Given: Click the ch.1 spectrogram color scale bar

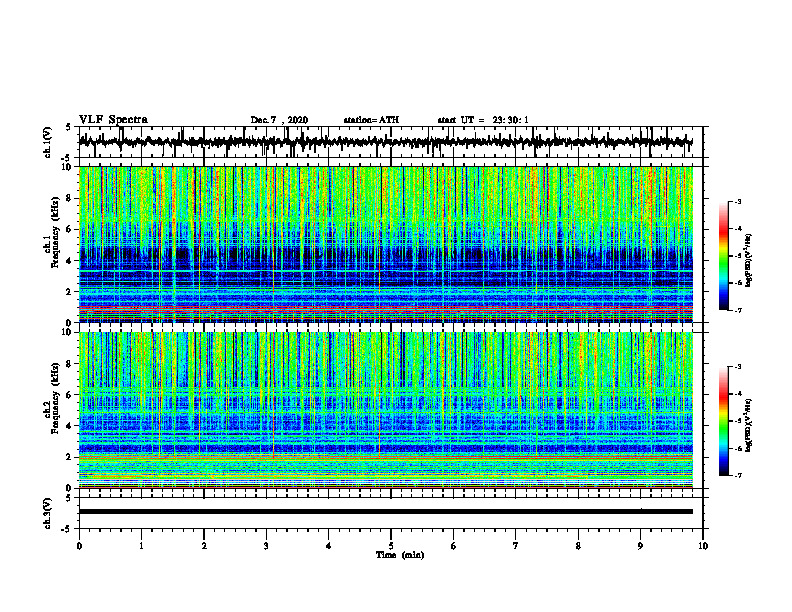Looking at the screenshot, I should 723,256.
